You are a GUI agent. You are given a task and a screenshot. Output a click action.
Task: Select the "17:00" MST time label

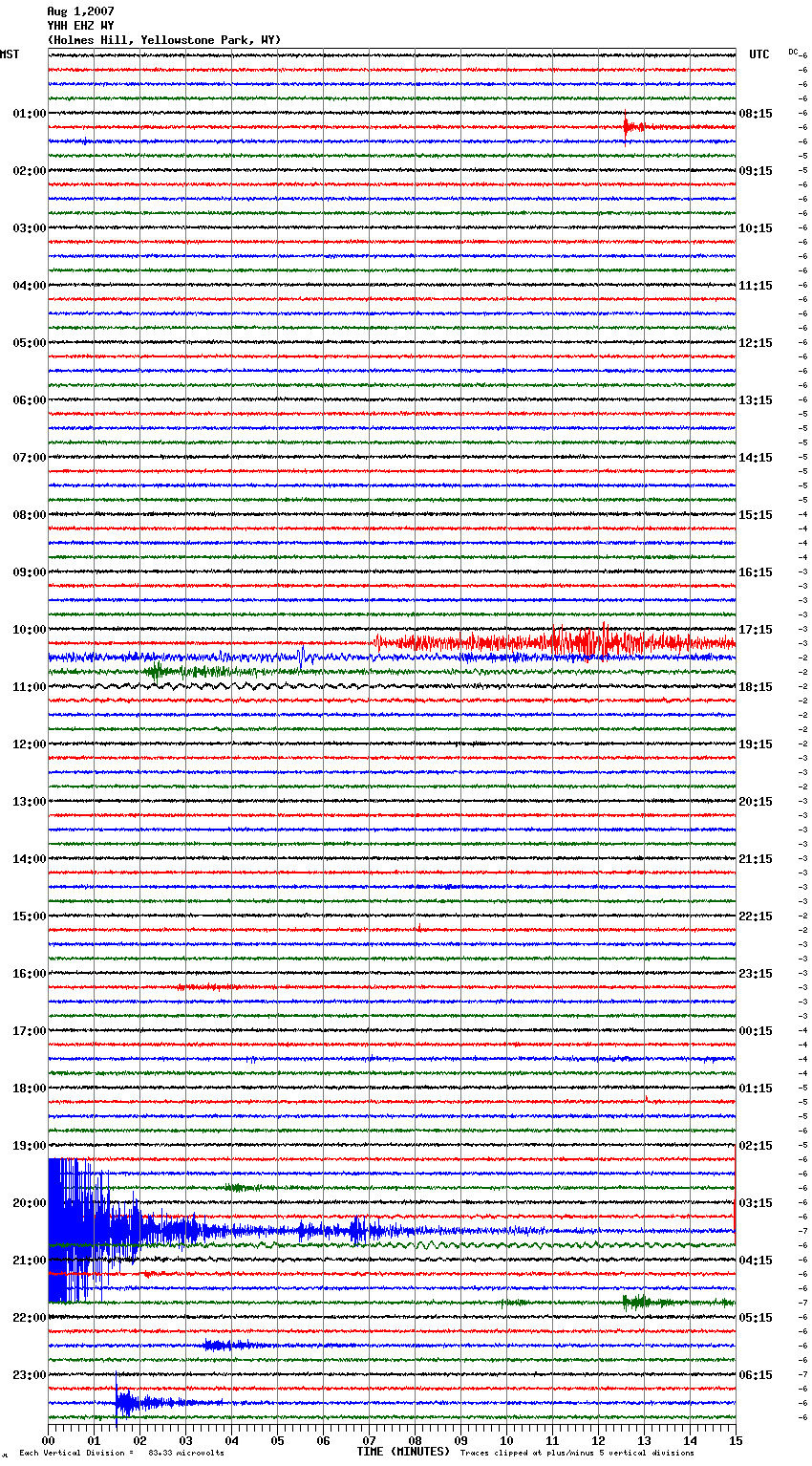30,1031
